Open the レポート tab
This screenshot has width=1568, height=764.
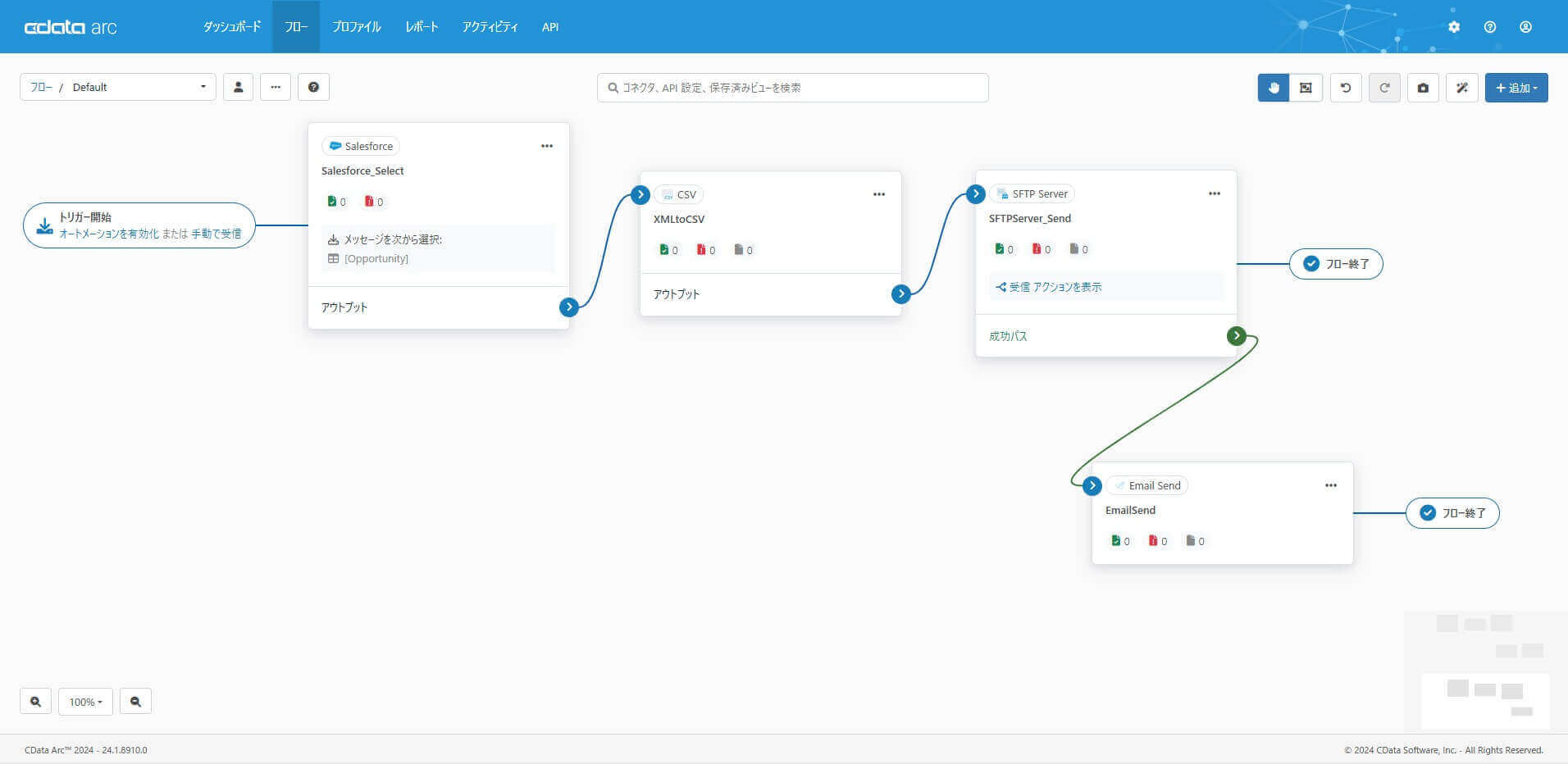pos(422,27)
